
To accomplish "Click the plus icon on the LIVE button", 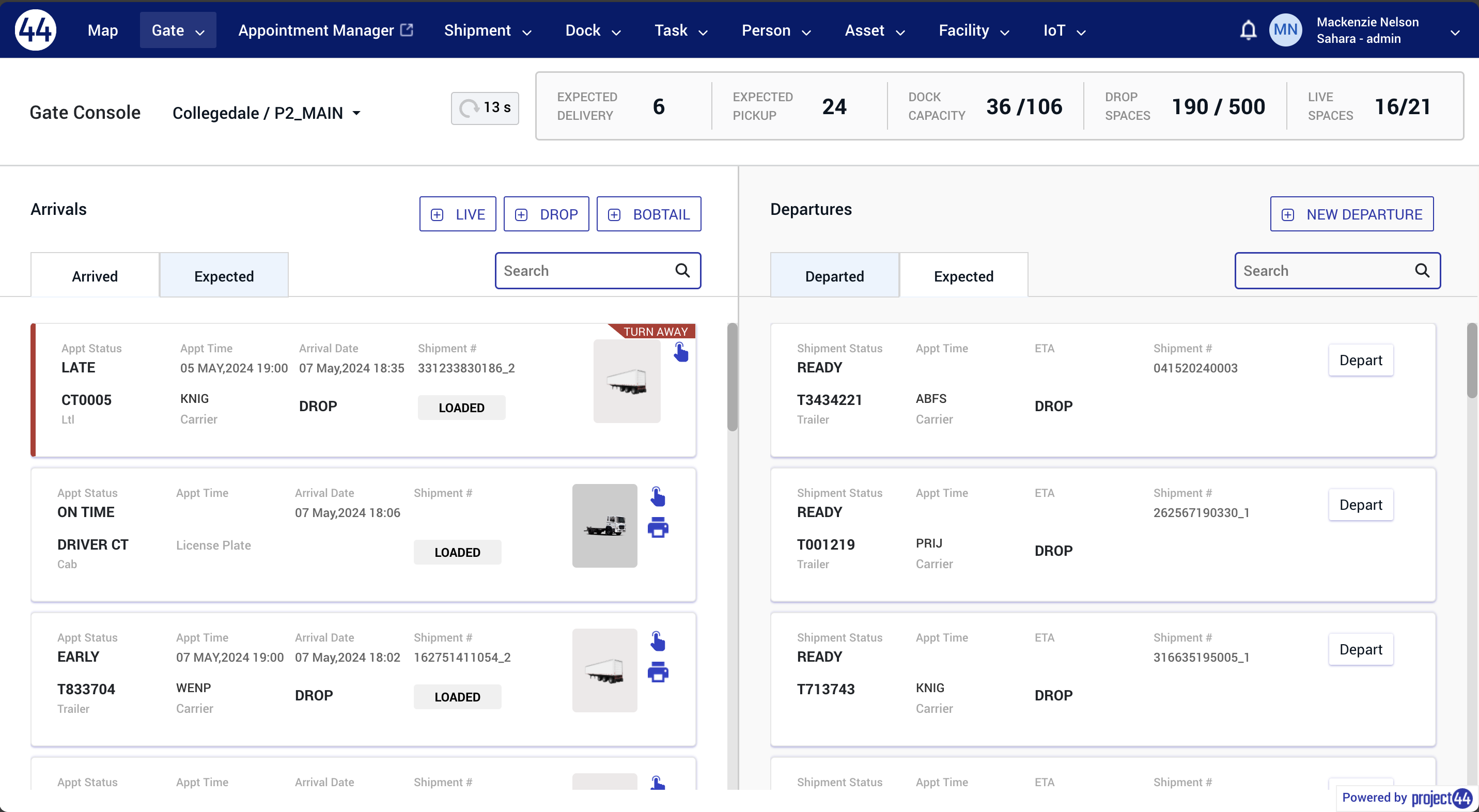I will click(x=437, y=215).
